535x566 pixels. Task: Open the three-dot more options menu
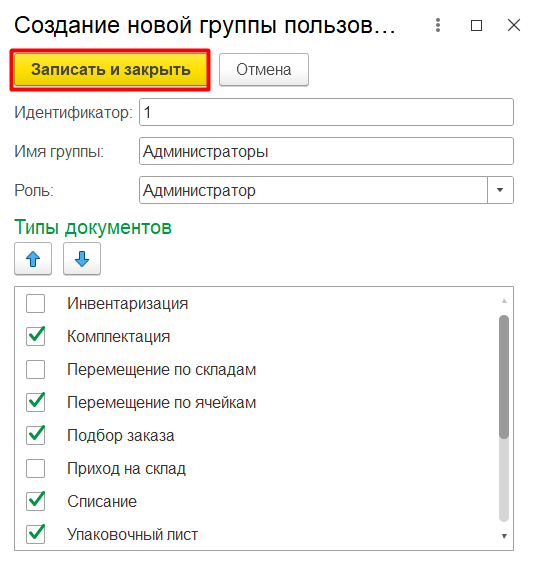click(x=438, y=25)
